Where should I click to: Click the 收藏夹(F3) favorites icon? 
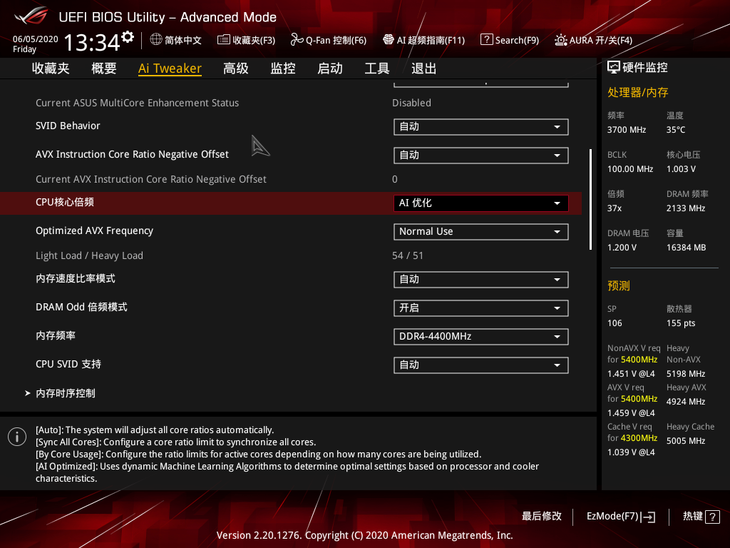coord(223,40)
